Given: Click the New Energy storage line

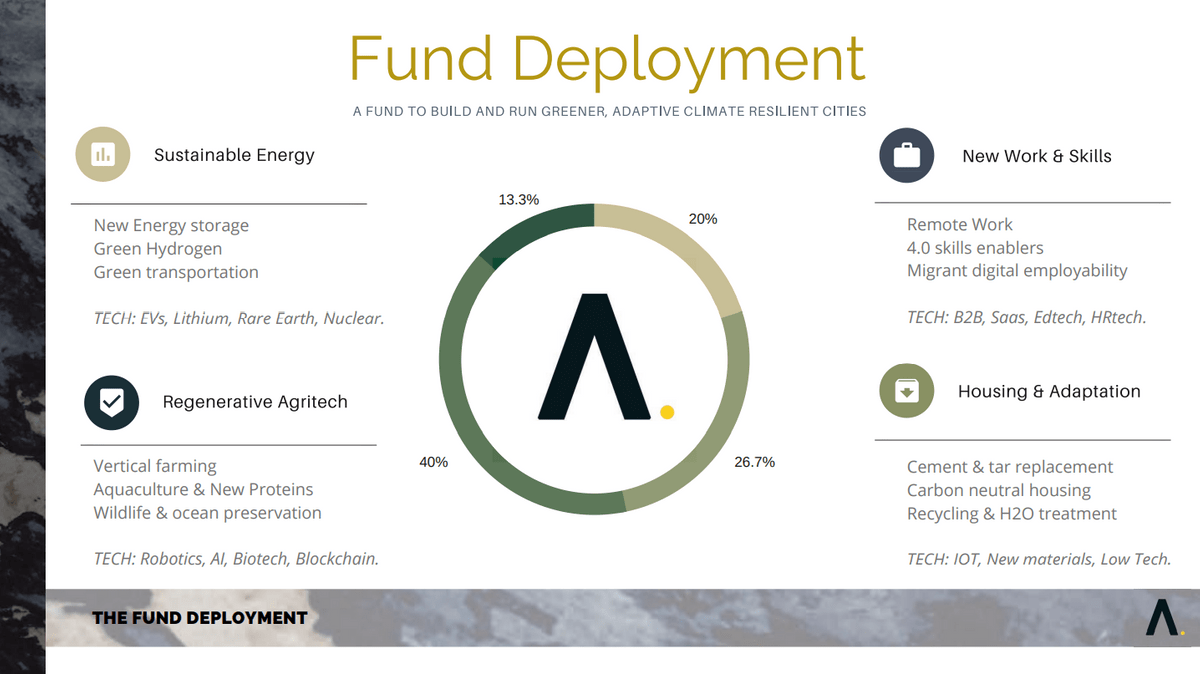Looking at the screenshot, I should tap(171, 226).
